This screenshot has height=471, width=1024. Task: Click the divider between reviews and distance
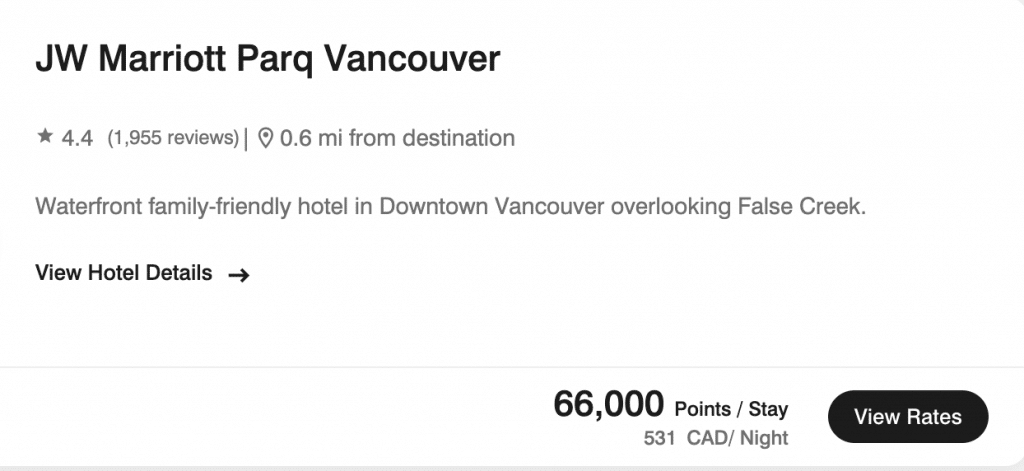[x=246, y=138]
